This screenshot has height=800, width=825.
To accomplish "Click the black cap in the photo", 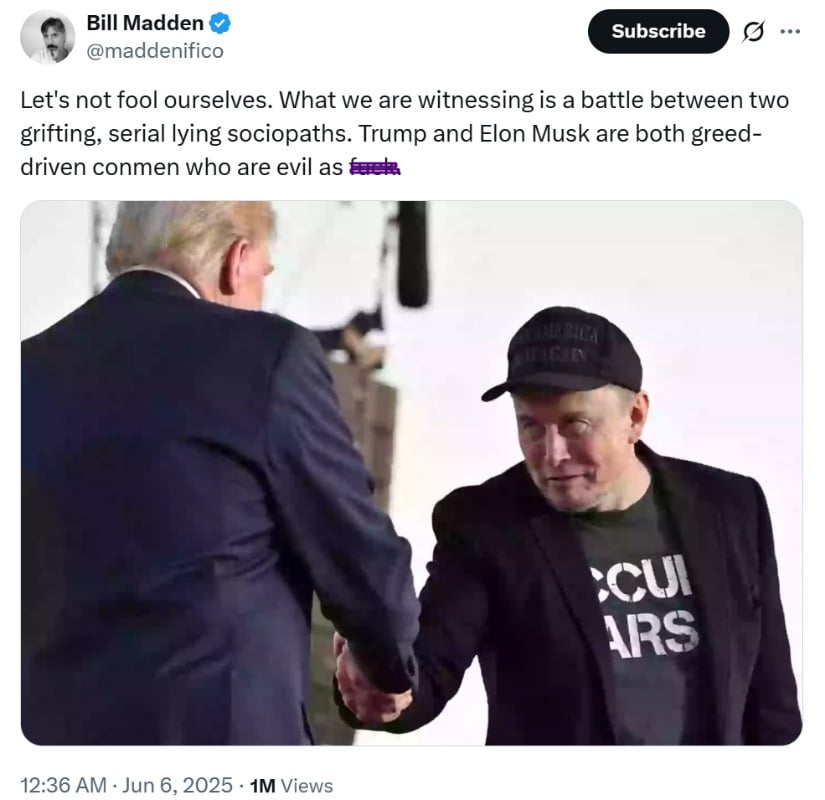I will 563,353.
